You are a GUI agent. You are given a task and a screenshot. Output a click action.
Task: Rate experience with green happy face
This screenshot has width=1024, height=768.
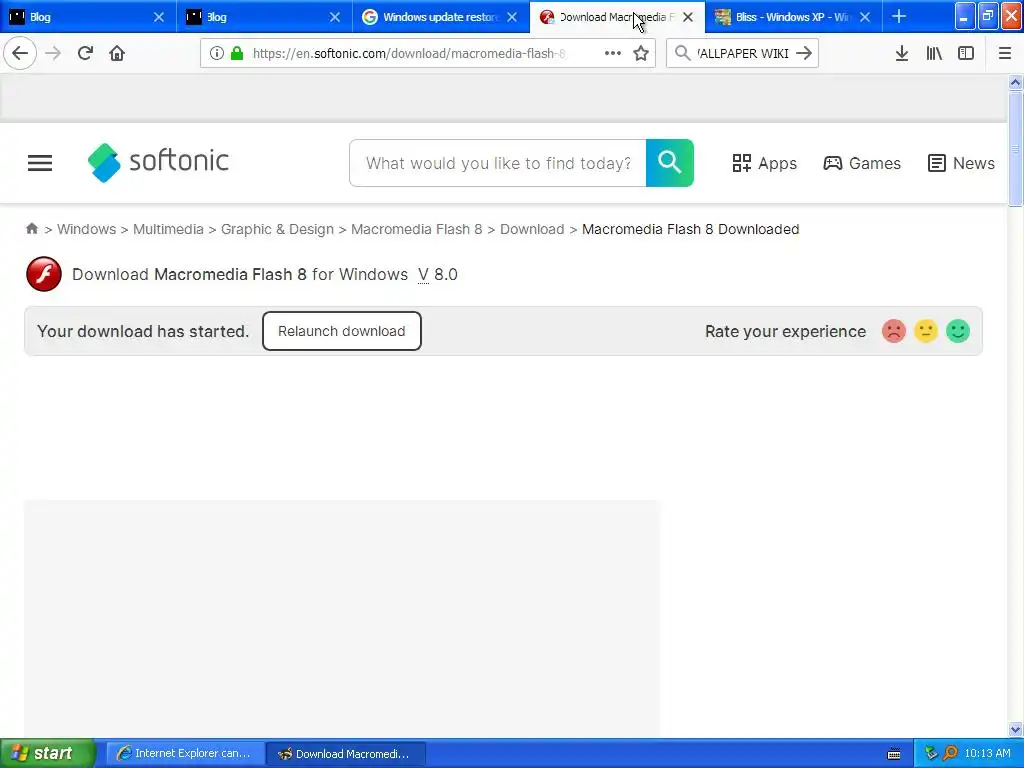point(958,331)
